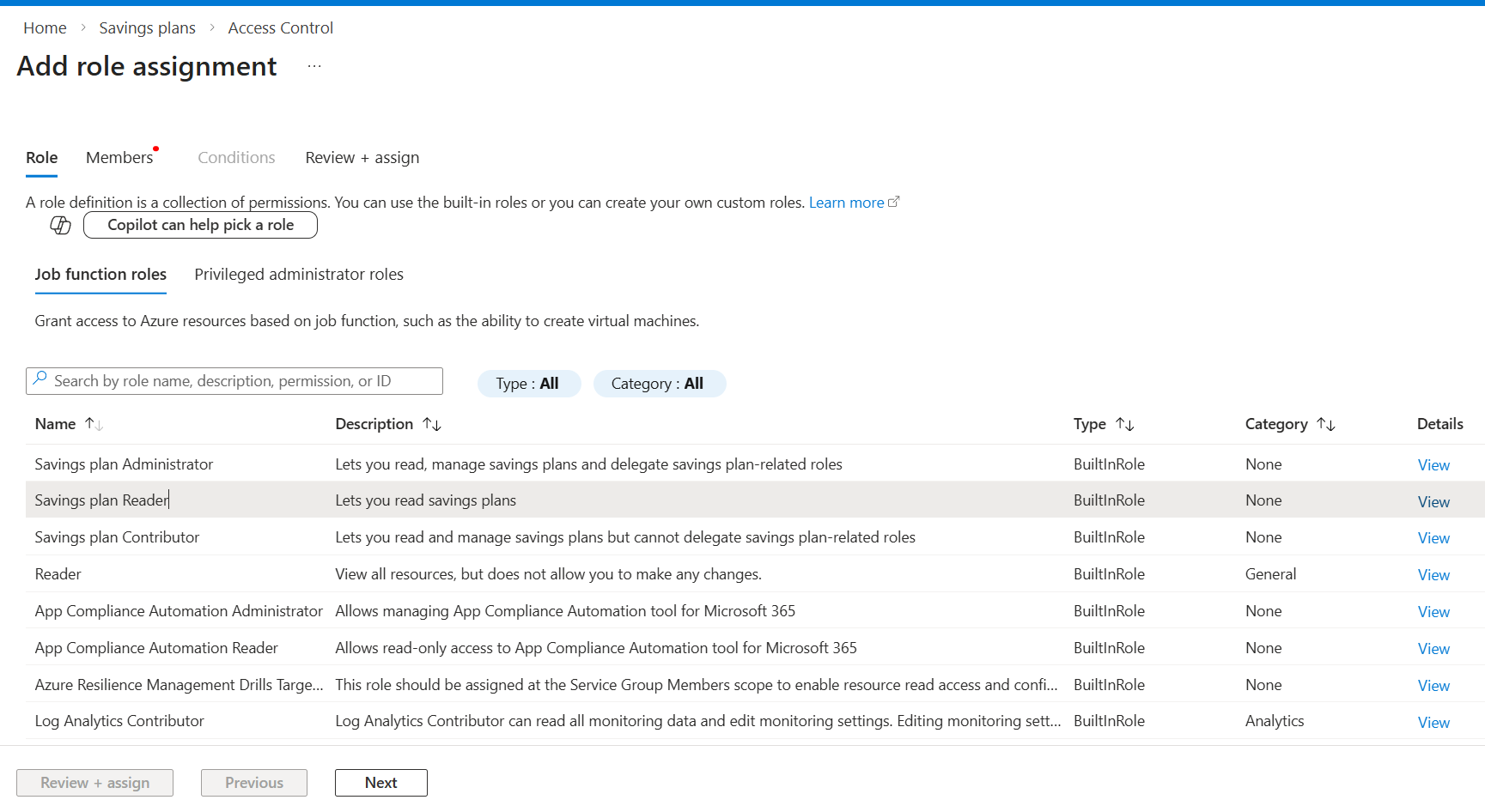Click the search magnifier icon
Screen dimensions: 1485x812
pos(40,379)
